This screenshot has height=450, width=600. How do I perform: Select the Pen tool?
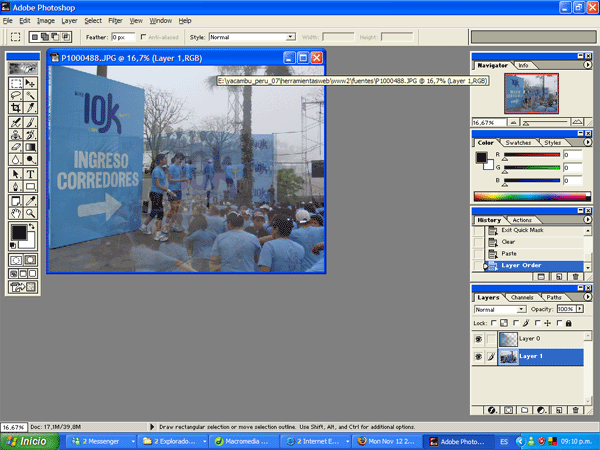[16, 186]
